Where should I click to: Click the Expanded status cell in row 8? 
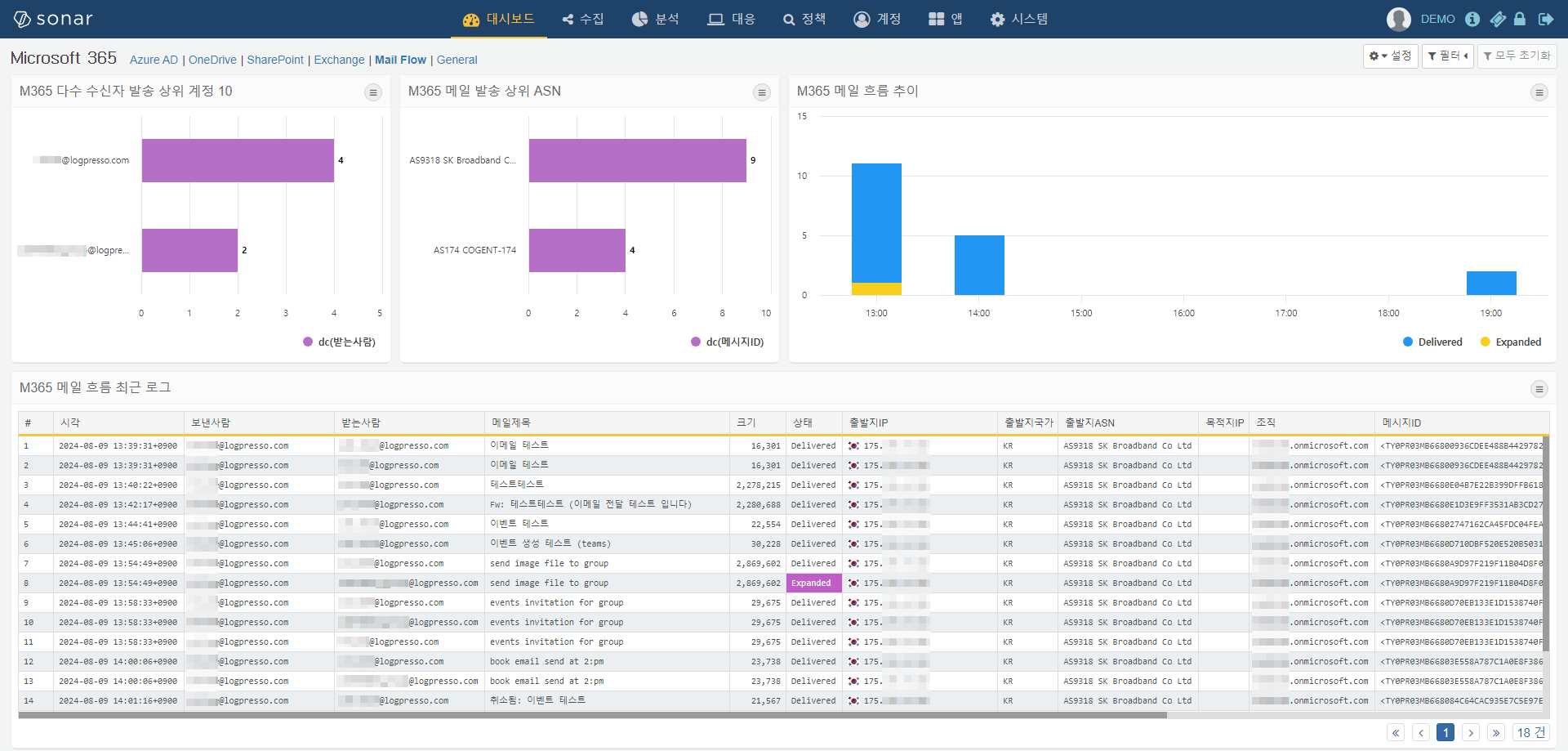(x=813, y=583)
